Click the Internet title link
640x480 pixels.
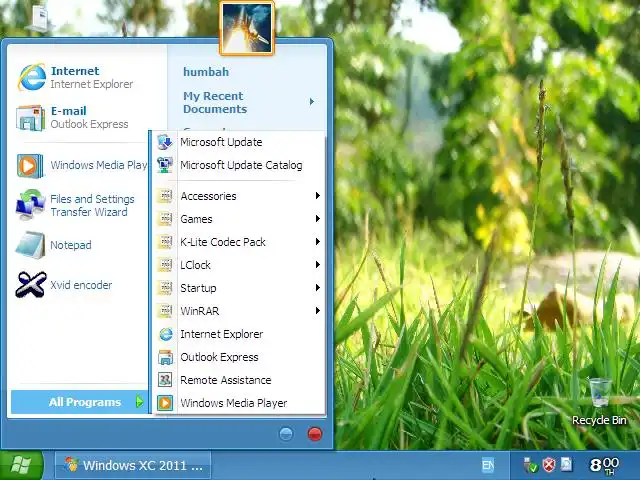(75, 71)
